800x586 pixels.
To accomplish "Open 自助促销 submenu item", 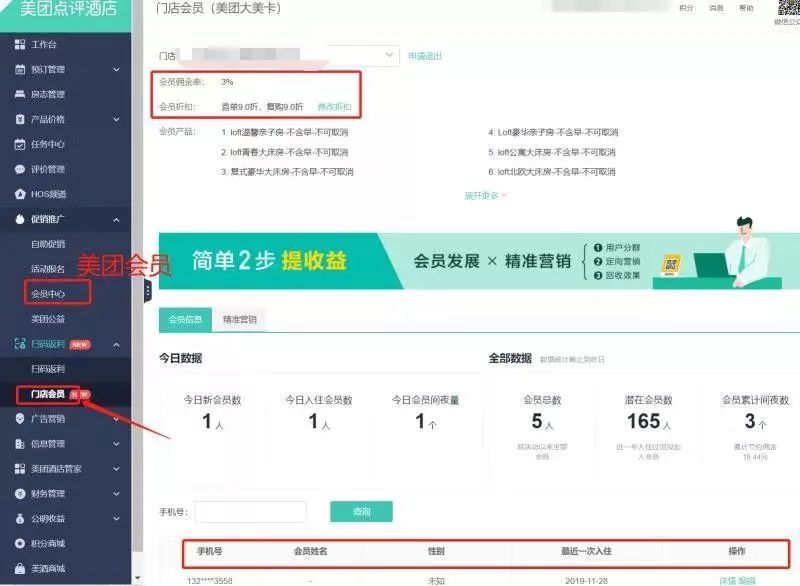I will [x=48, y=244].
